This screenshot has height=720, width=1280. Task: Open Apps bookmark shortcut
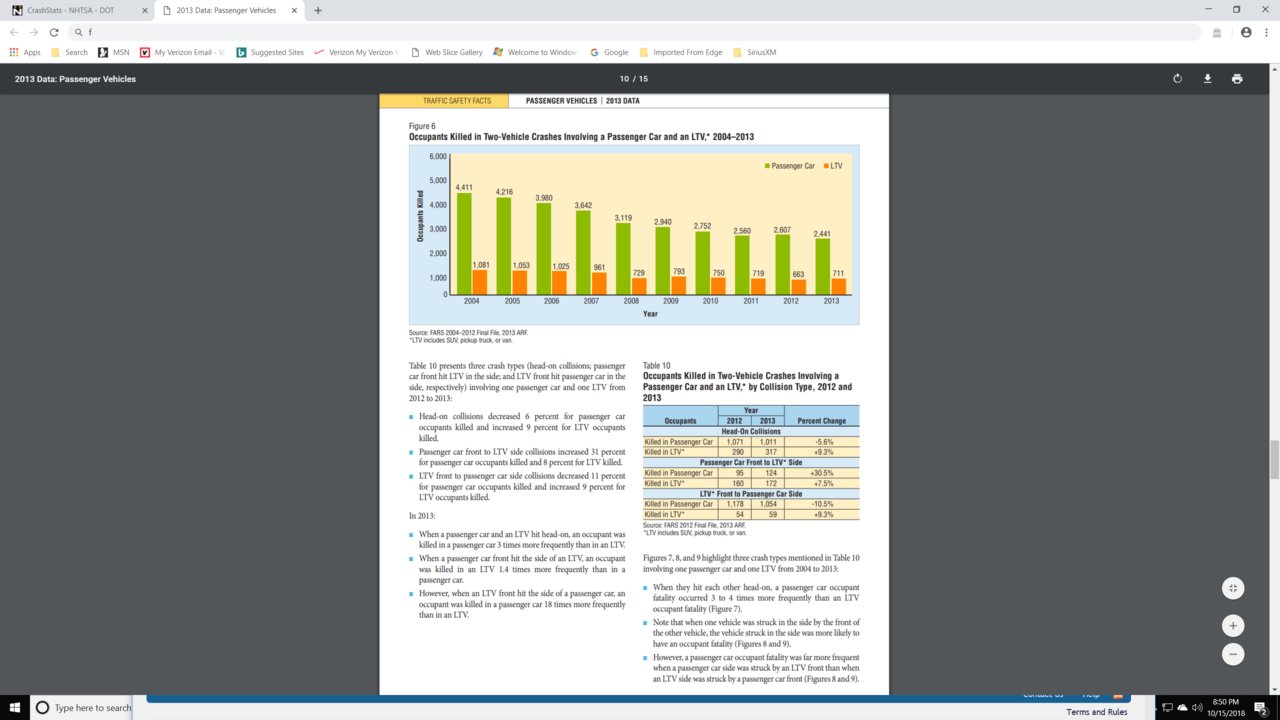click(x=25, y=52)
